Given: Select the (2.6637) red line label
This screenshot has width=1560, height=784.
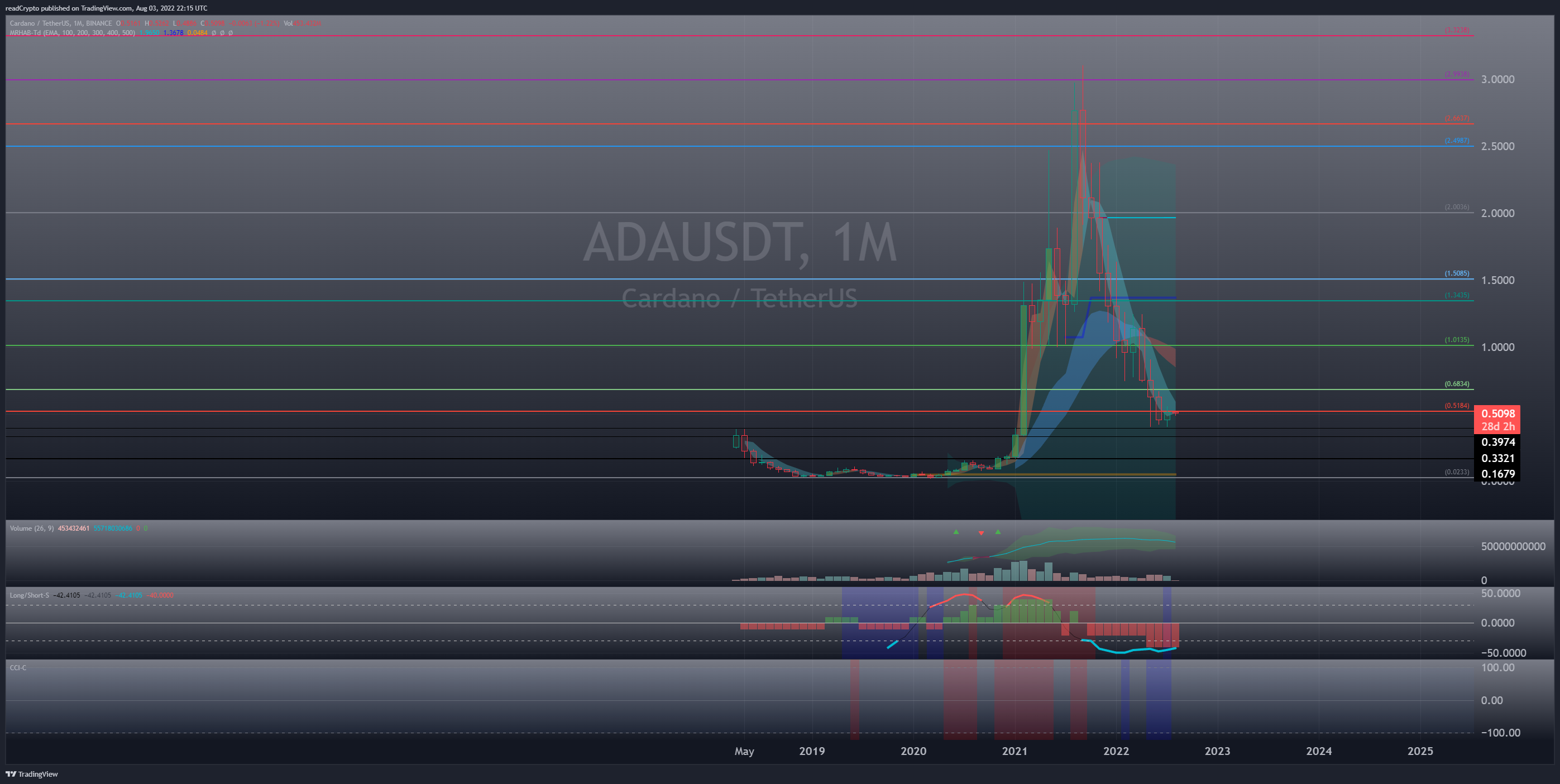Looking at the screenshot, I should click(1457, 119).
